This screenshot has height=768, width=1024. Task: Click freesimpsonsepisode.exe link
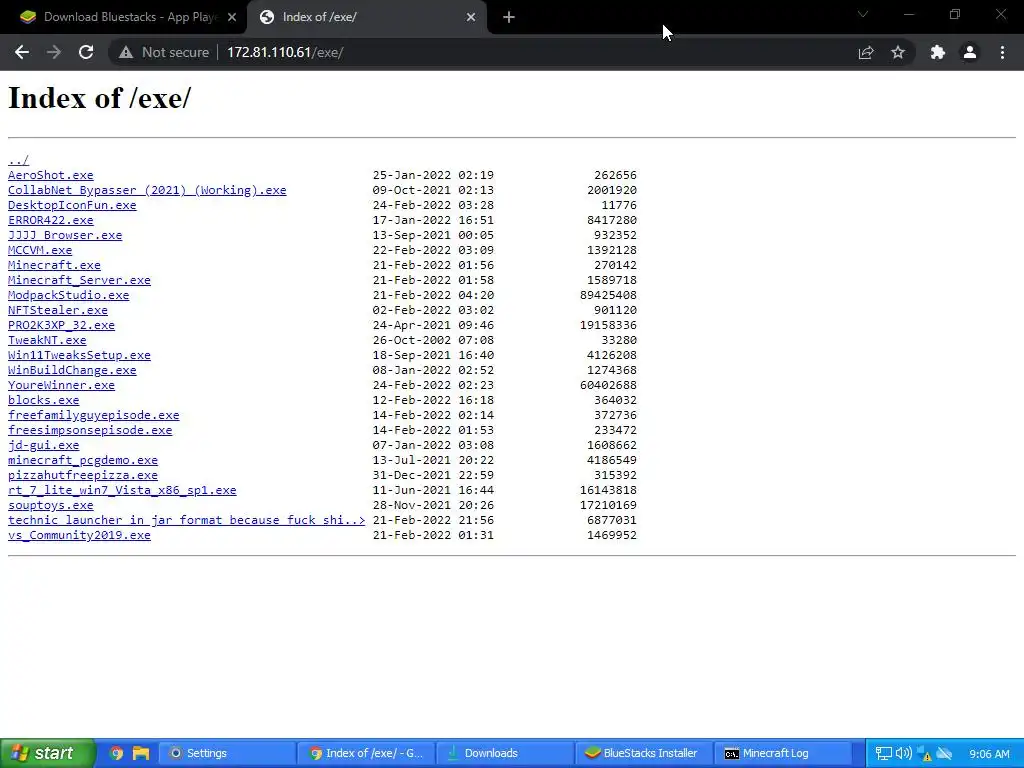coord(90,430)
